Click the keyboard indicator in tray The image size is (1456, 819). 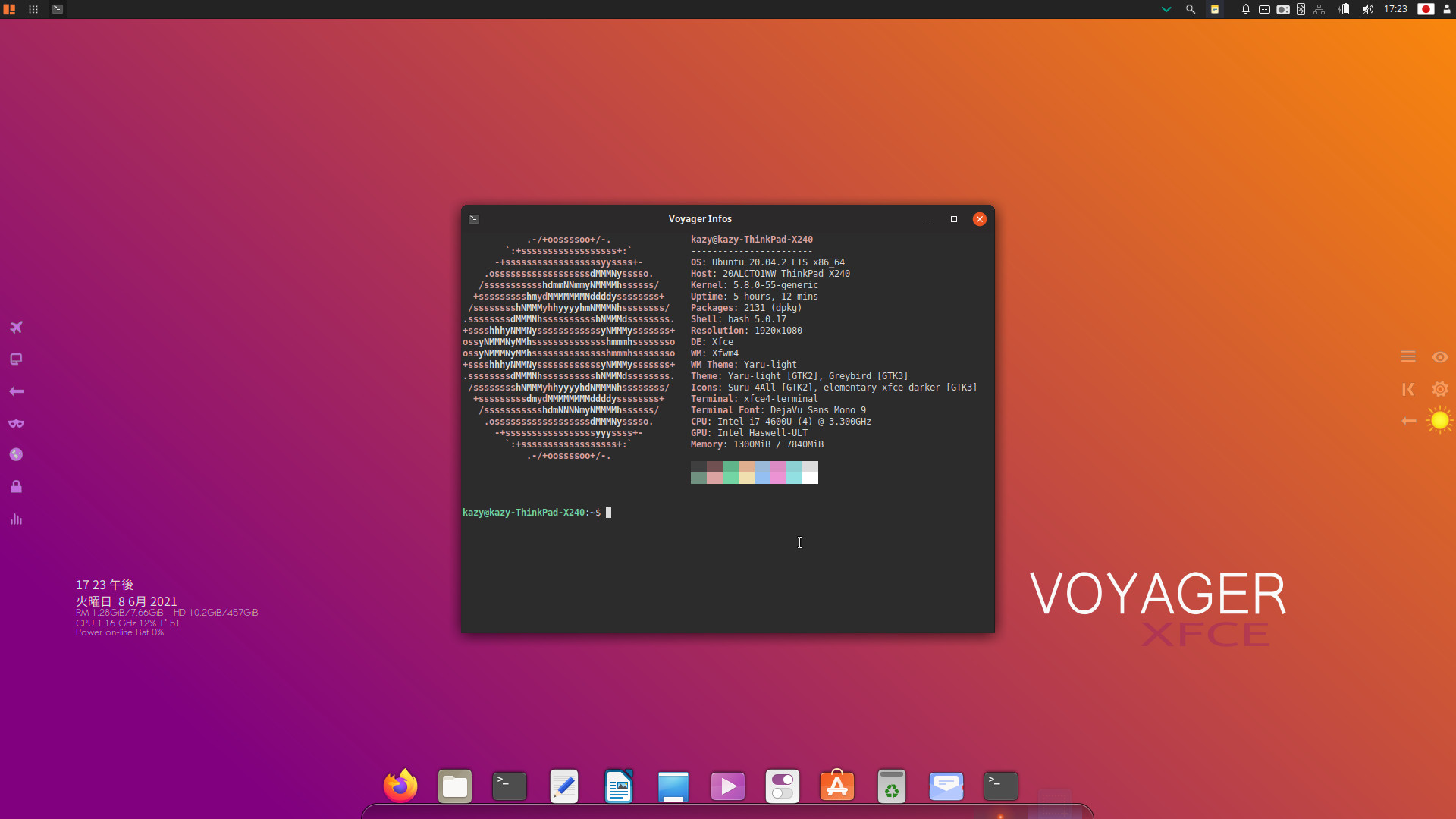pyautogui.click(x=1264, y=9)
